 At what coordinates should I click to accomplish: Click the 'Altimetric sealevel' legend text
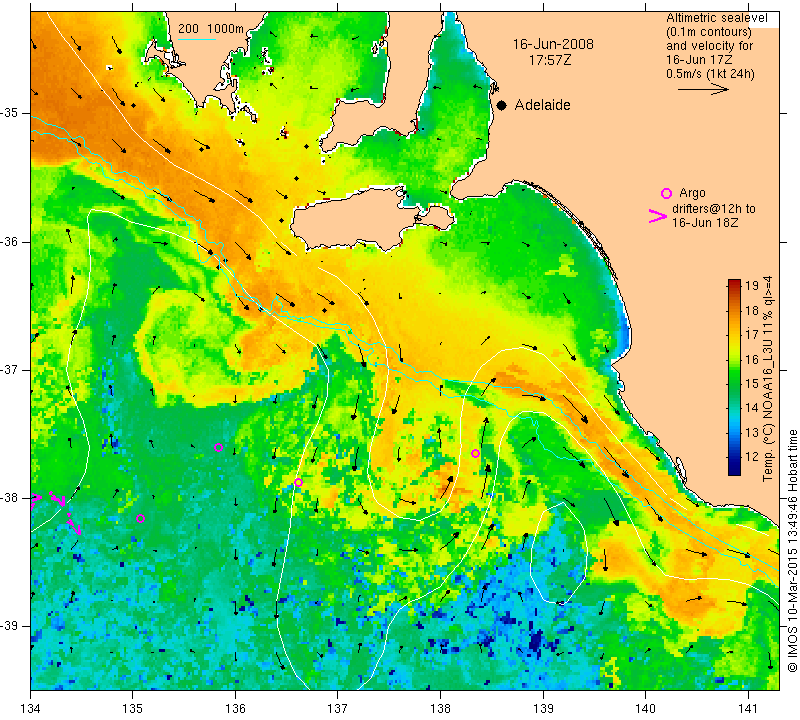[716, 18]
